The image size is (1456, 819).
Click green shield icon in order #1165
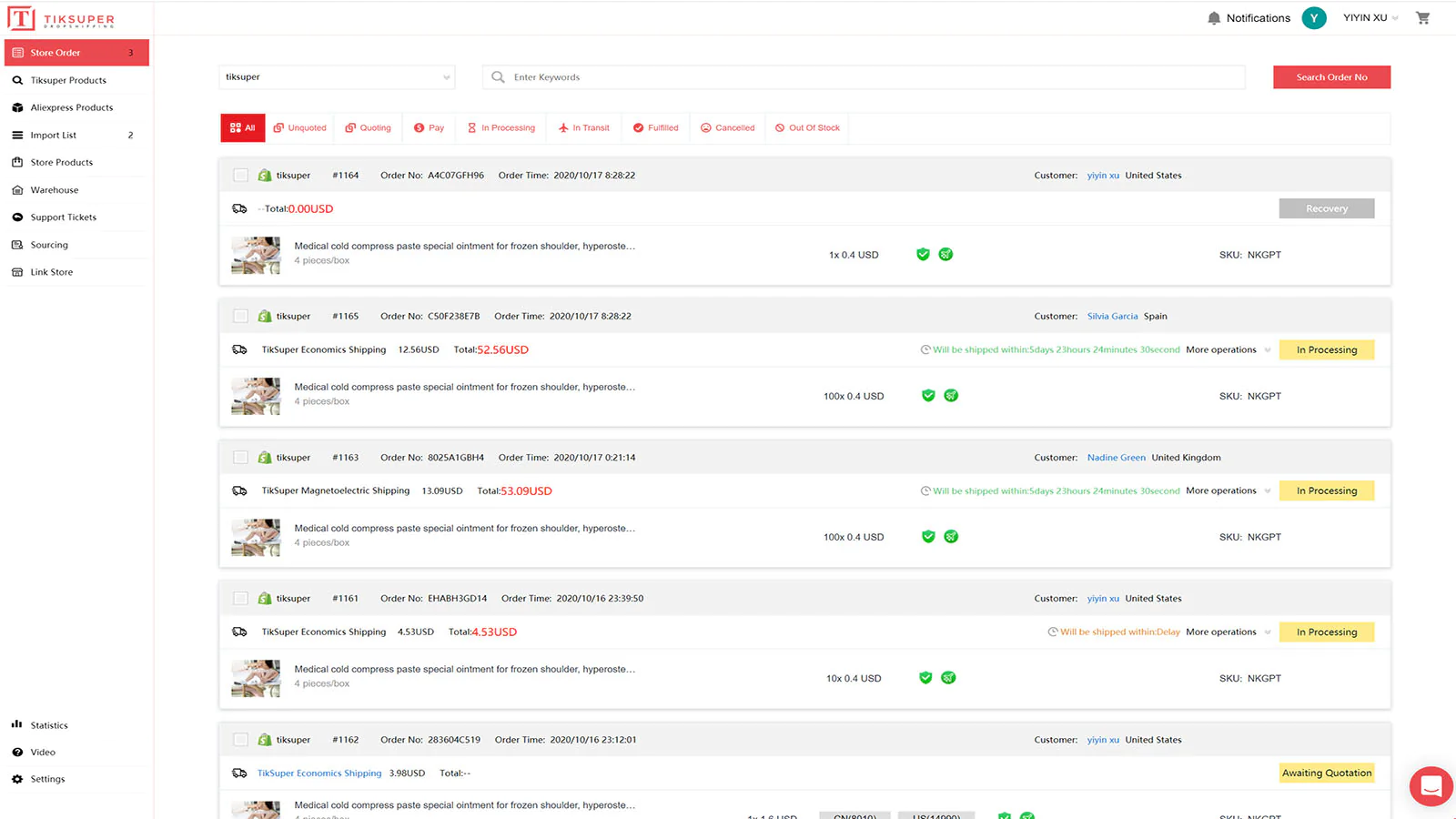(x=928, y=395)
